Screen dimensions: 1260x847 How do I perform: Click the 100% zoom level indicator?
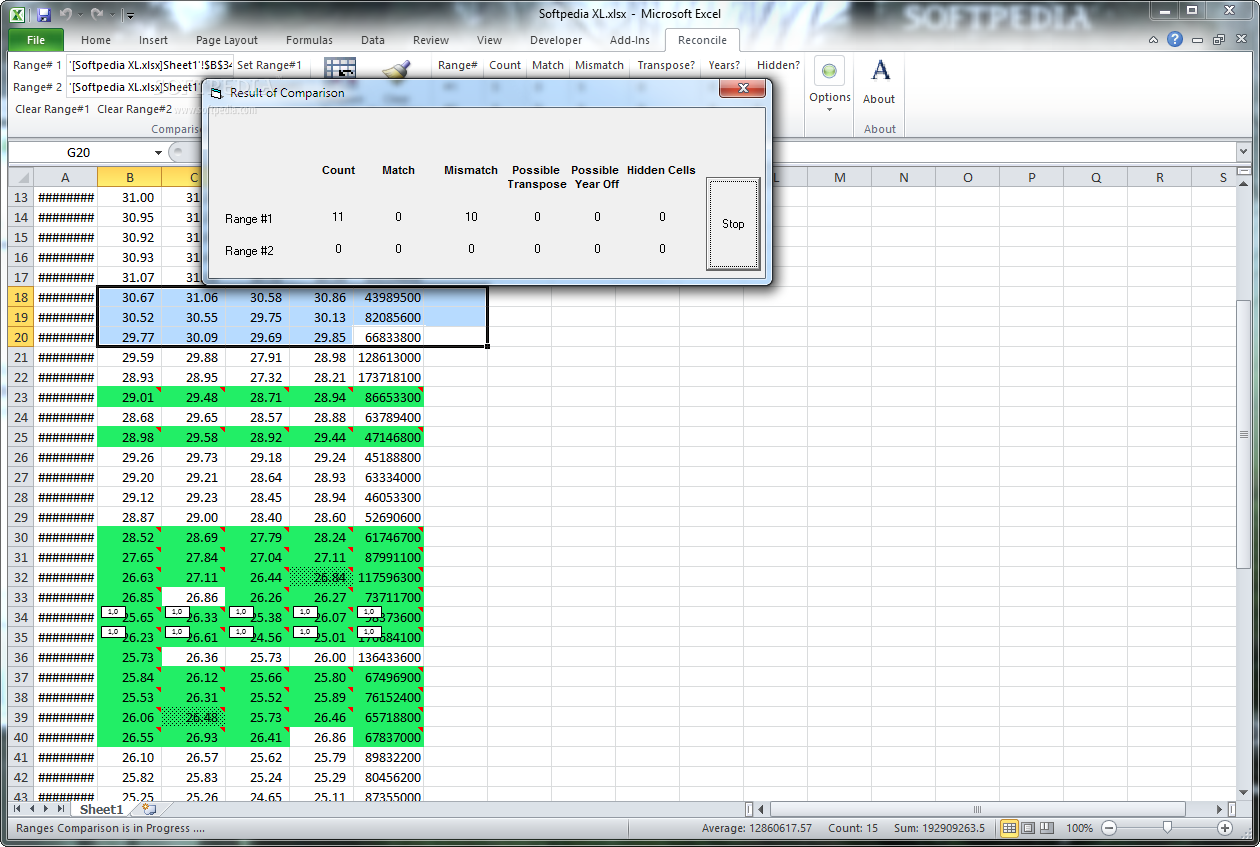click(1079, 828)
